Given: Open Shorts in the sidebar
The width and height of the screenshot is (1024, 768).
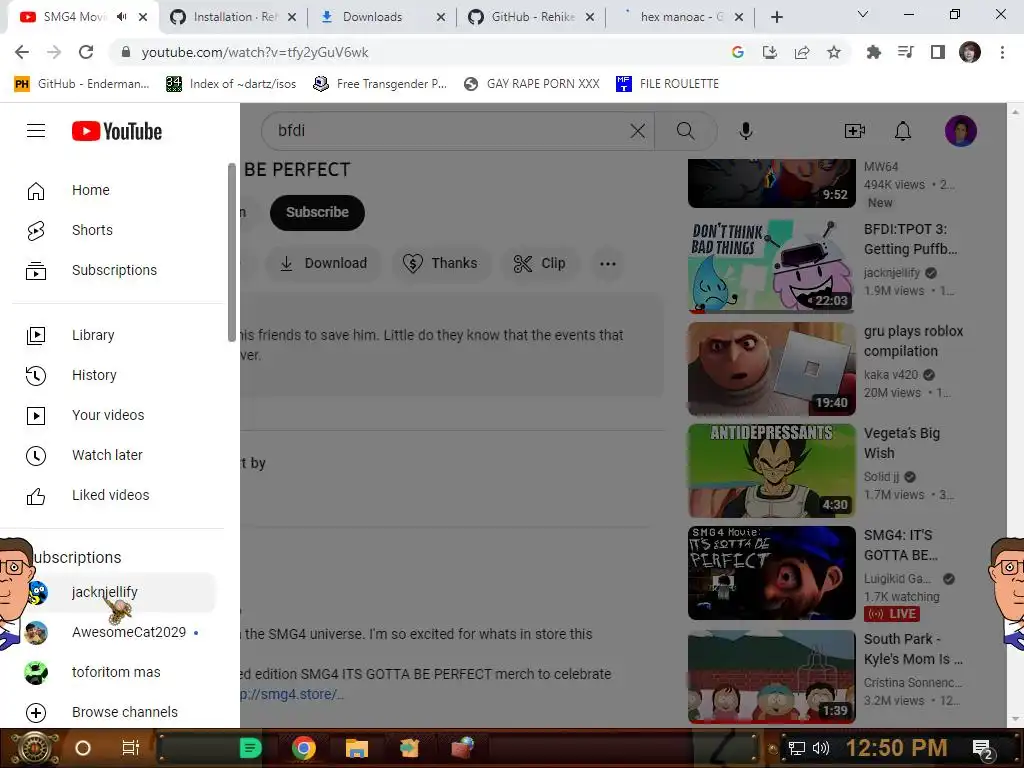Looking at the screenshot, I should (118, 230).
